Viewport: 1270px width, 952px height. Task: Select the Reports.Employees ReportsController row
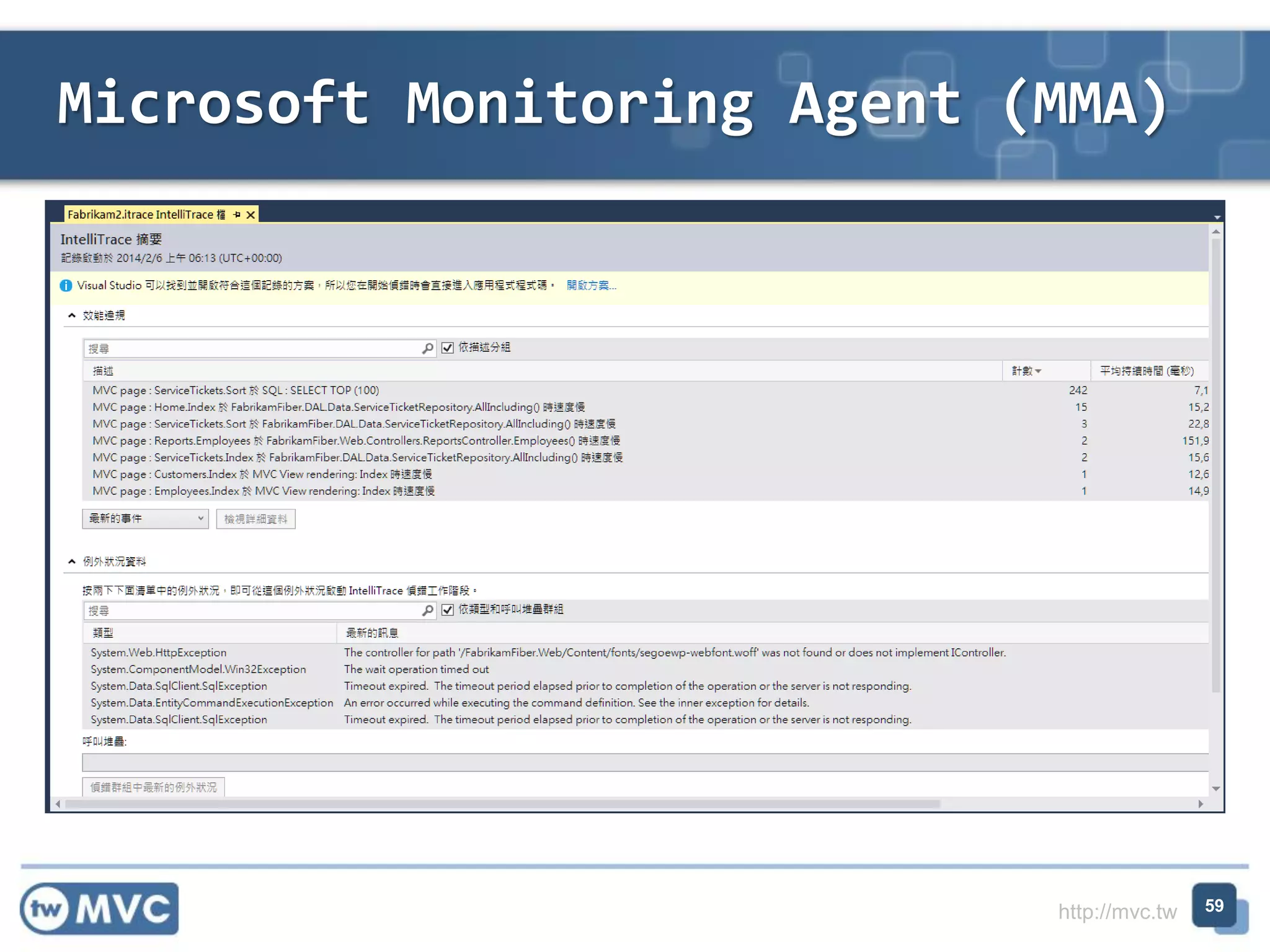pyautogui.click(x=646, y=441)
